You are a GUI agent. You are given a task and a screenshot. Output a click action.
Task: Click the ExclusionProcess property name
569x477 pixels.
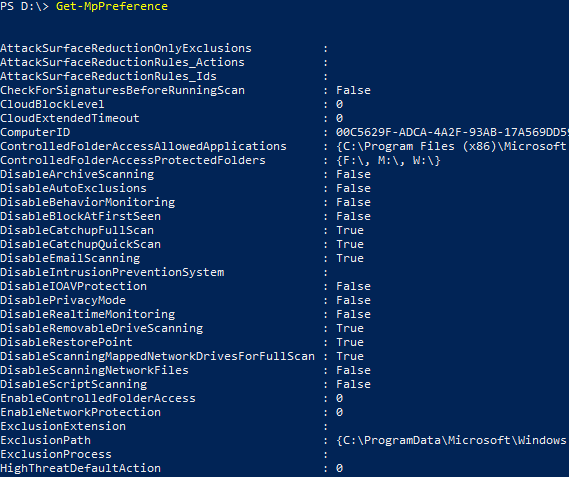[x=56, y=454]
